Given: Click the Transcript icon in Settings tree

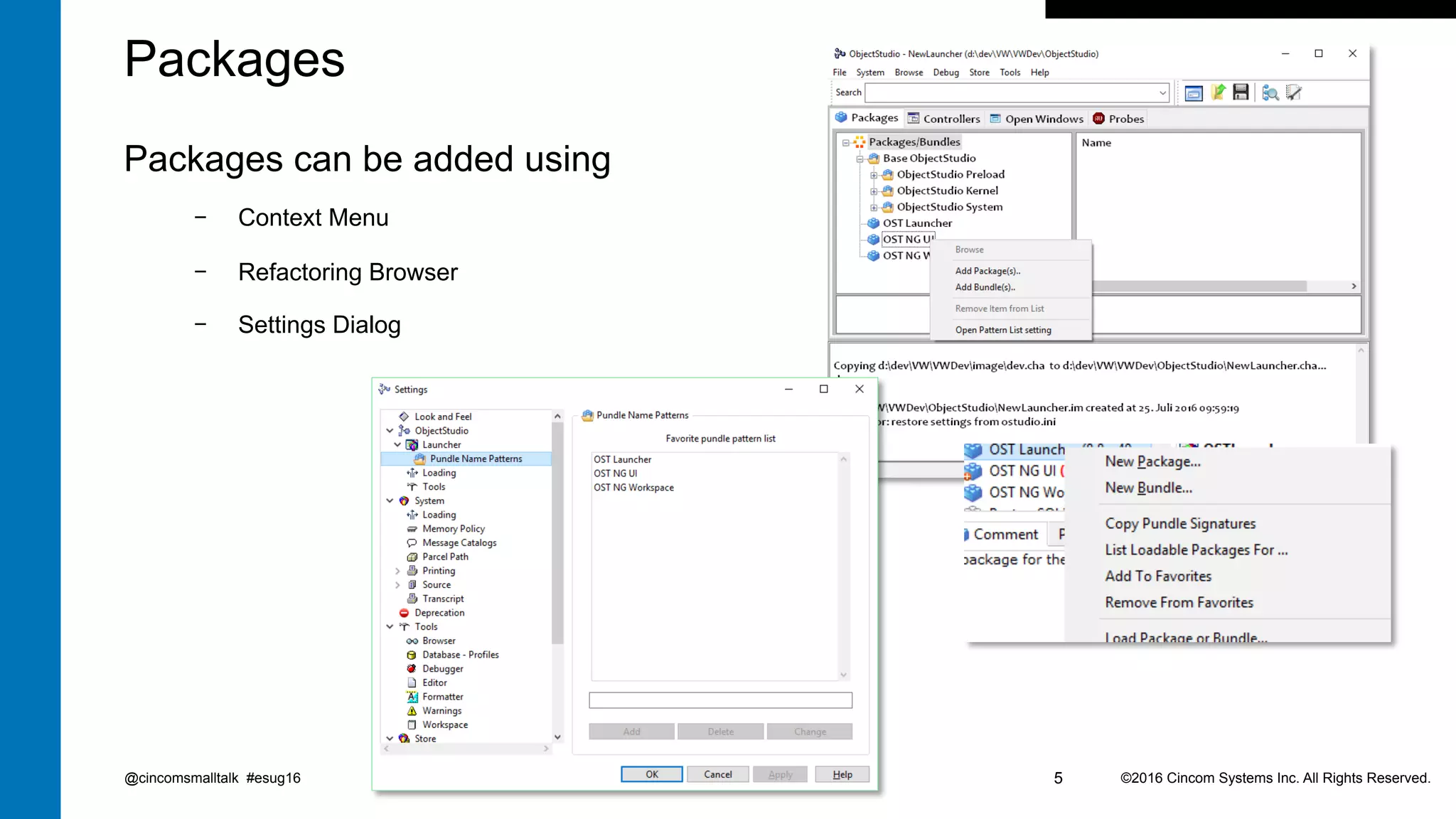Looking at the screenshot, I should [412, 599].
